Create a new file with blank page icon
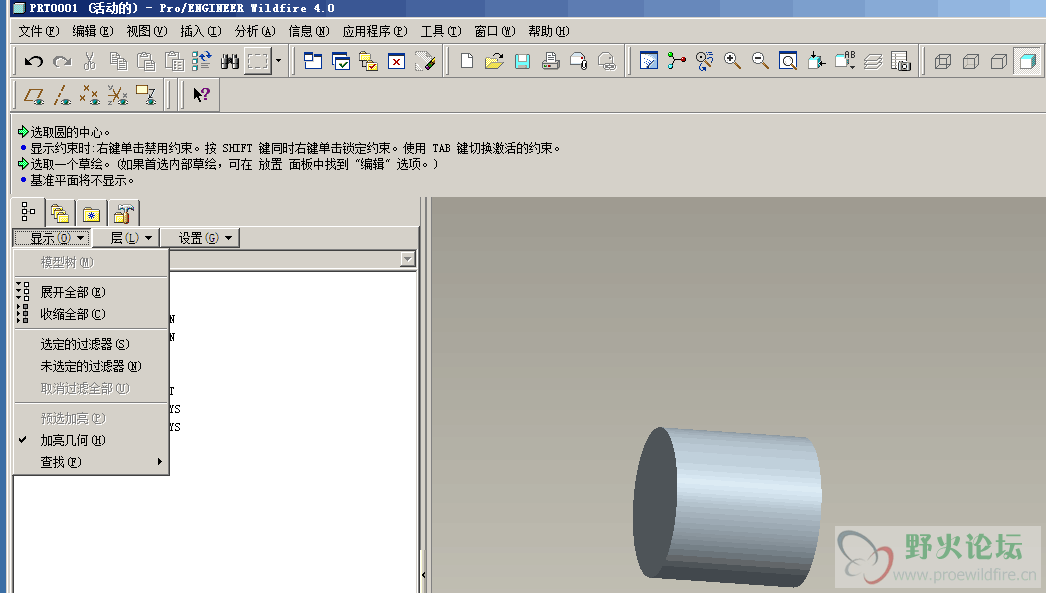 467,62
